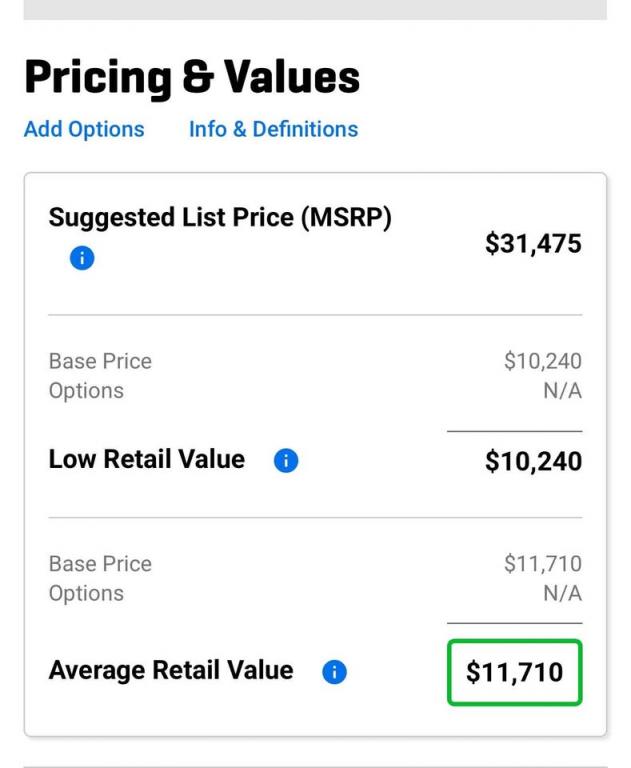This screenshot has height=768, width=631.
Task: Select the $31,475 suggested list price
Action: pos(533,243)
